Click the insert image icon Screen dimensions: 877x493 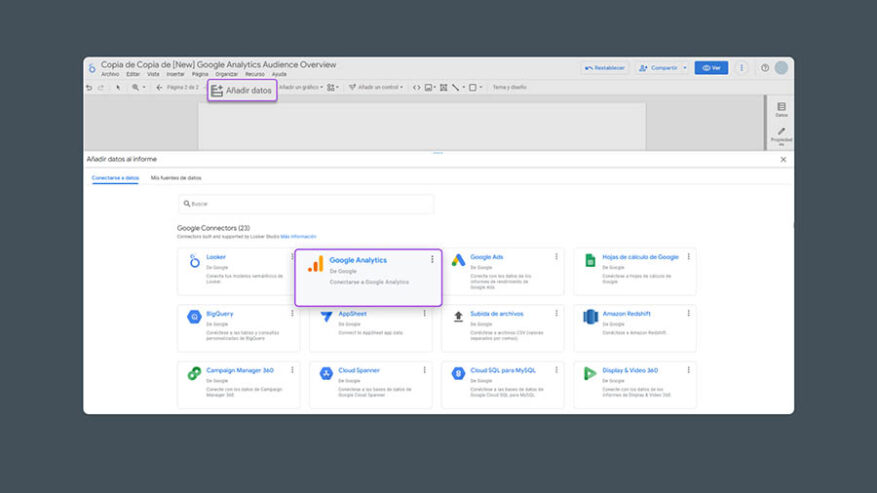[x=430, y=87]
